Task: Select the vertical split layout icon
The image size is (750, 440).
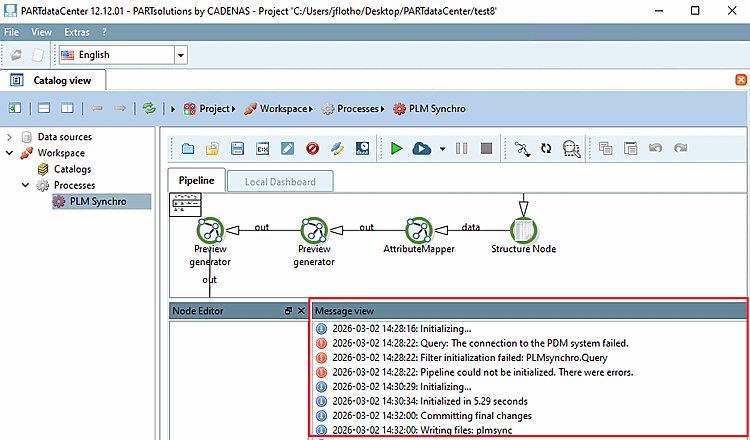Action: pyautogui.click(x=67, y=109)
